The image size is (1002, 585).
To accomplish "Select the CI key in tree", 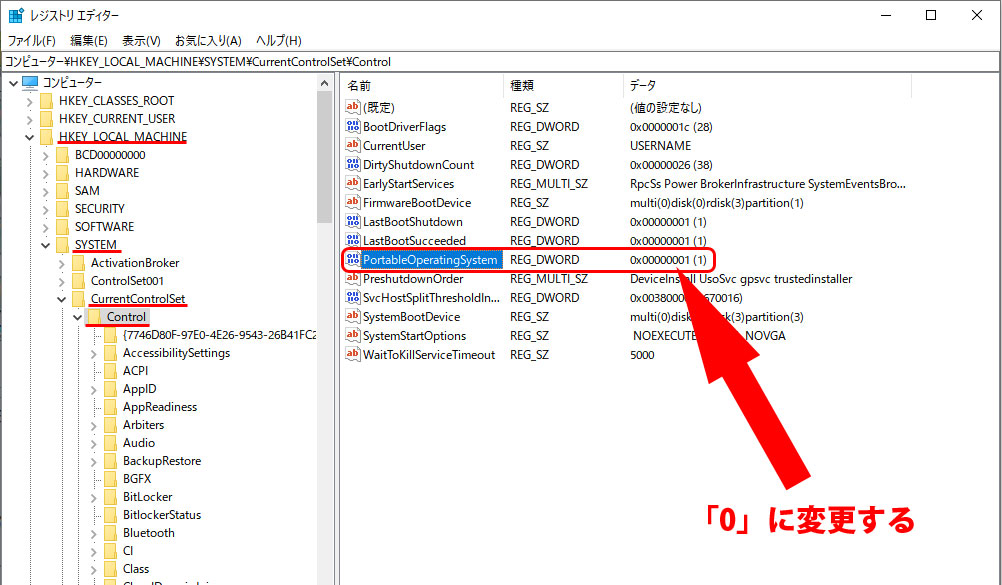I will [x=128, y=550].
